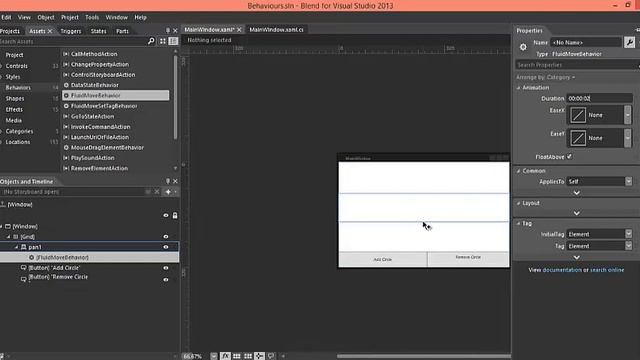The image size is (640, 360).
Task: Select the LaunchUriOrFileAction asset
Action: 100,137
